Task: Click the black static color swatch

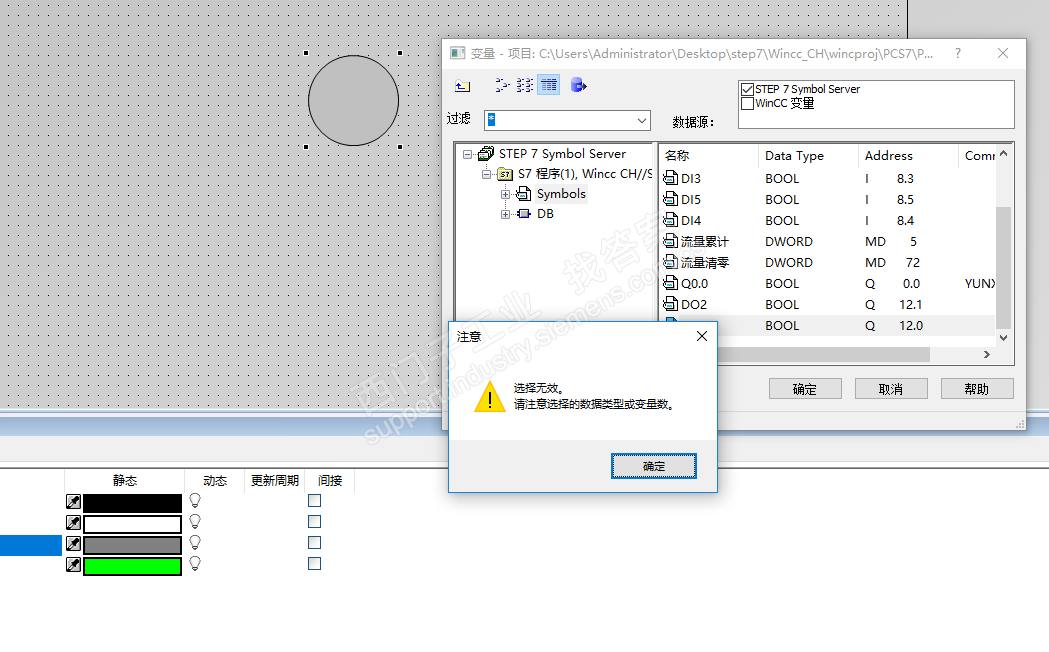Action: click(x=132, y=503)
